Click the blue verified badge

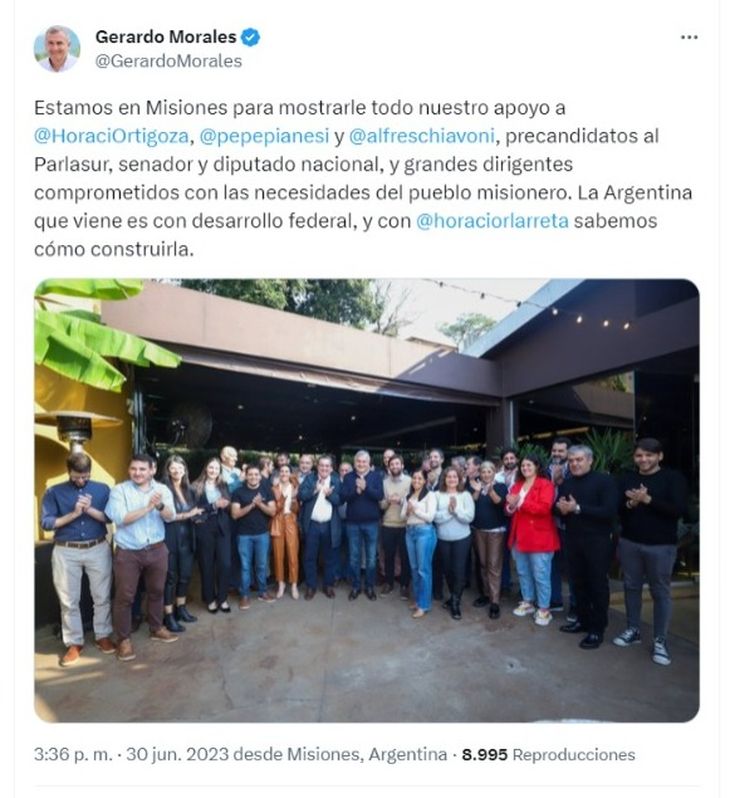pyautogui.click(x=250, y=37)
